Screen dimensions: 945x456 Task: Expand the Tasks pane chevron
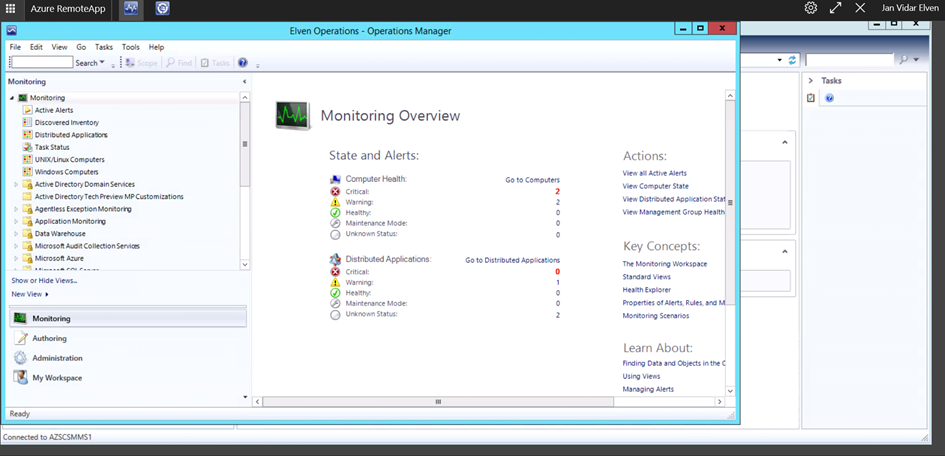[811, 80]
